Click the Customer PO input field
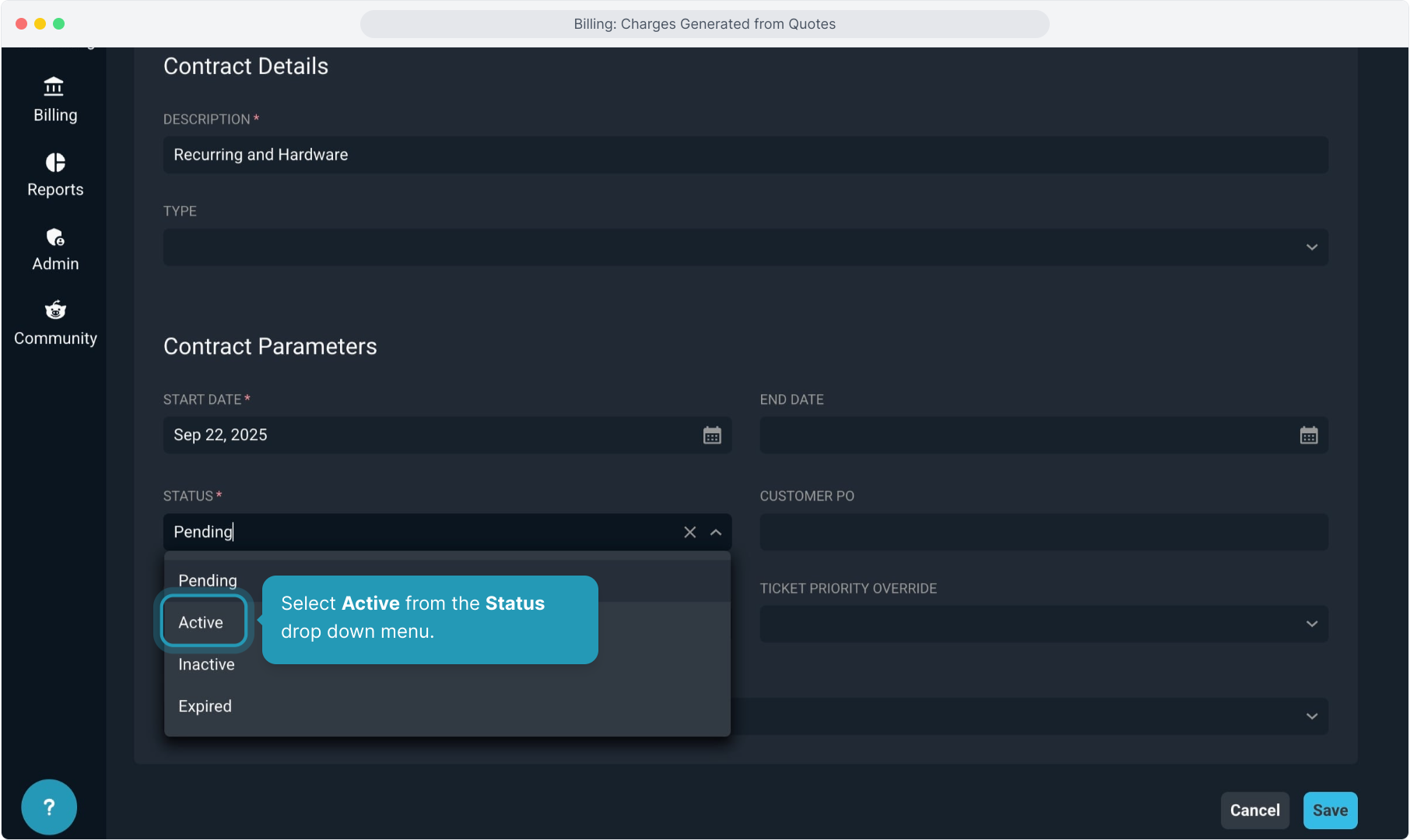This screenshot has height=840, width=1410. tap(1043, 533)
